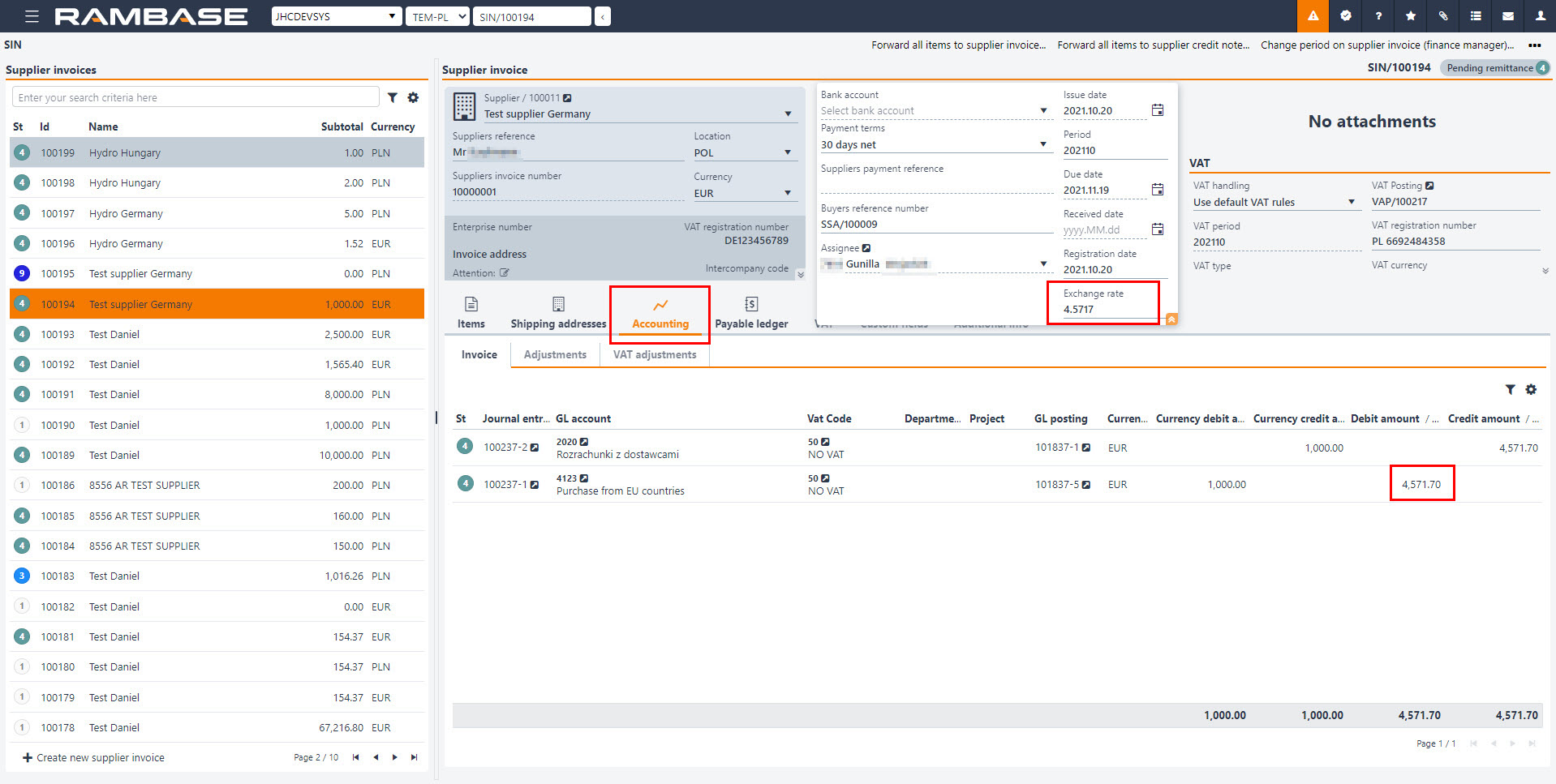Click Create new supplier invoice
1556x784 pixels.
coord(93,757)
